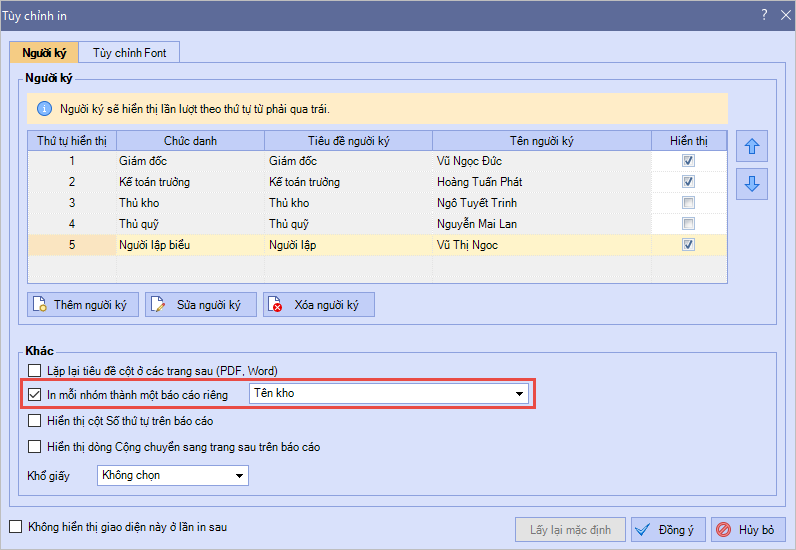796x550 pixels.
Task: Select the Người ký tab
Action: pos(44,53)
